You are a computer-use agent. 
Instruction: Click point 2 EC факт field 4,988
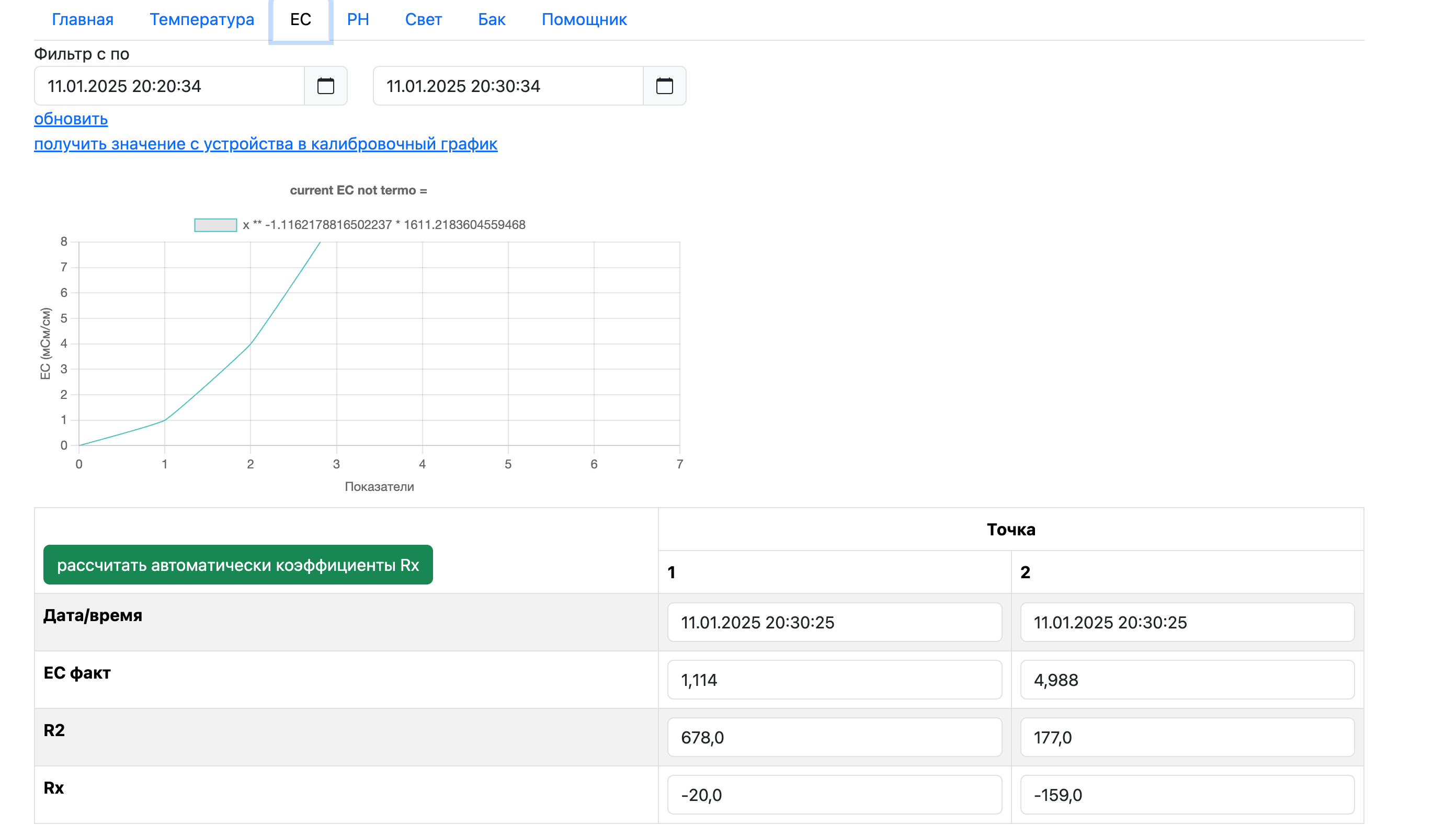coord(1187,680)
